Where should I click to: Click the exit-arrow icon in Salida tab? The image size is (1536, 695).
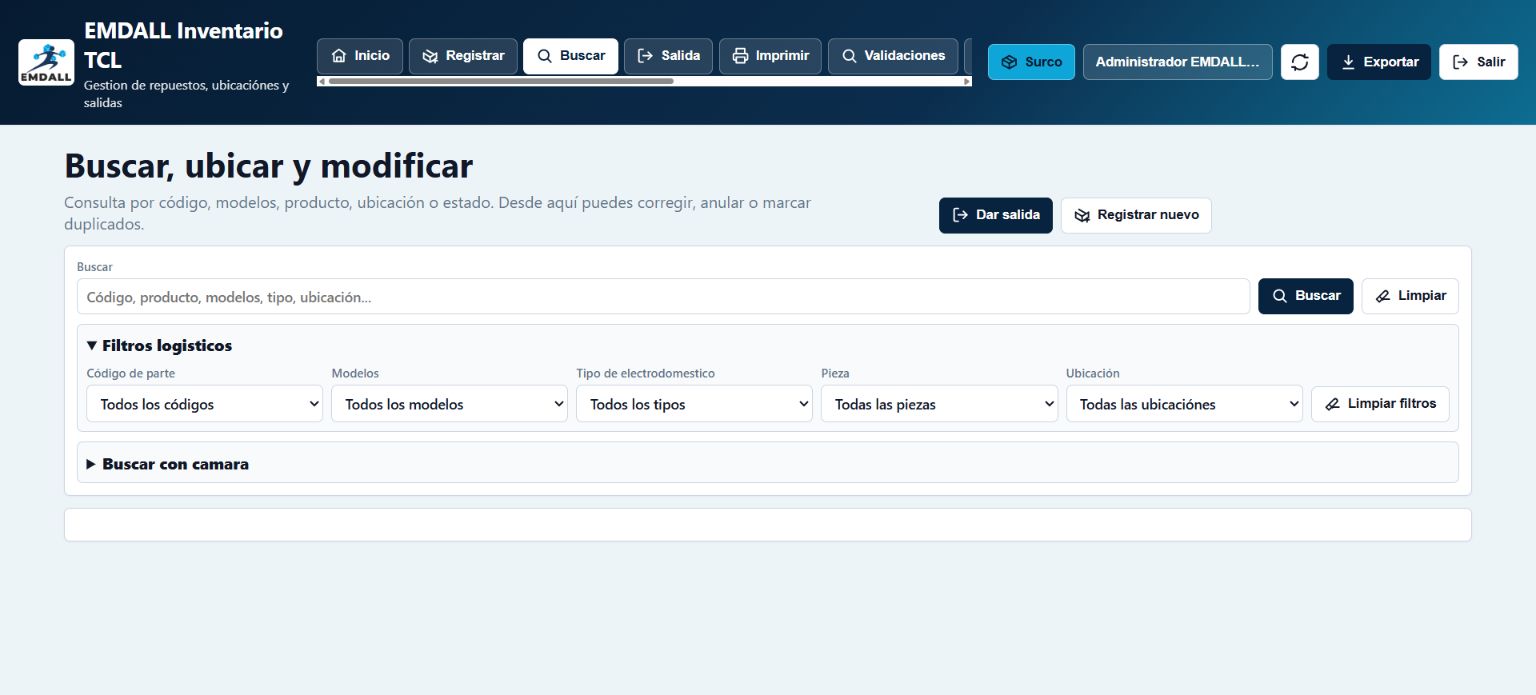[x=646, y=56]
